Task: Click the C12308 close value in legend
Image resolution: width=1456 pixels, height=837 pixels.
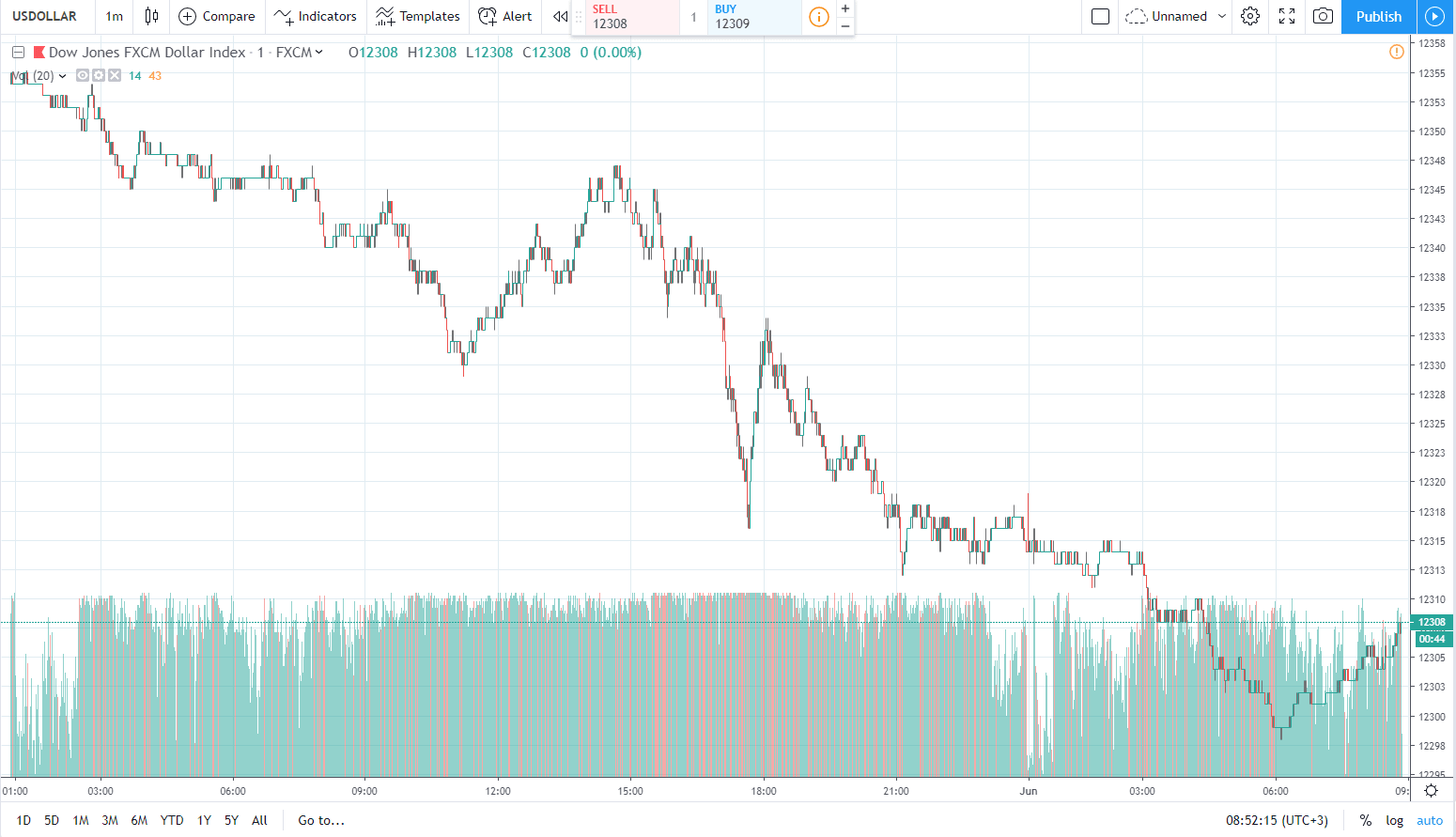Action: (547, 53)
